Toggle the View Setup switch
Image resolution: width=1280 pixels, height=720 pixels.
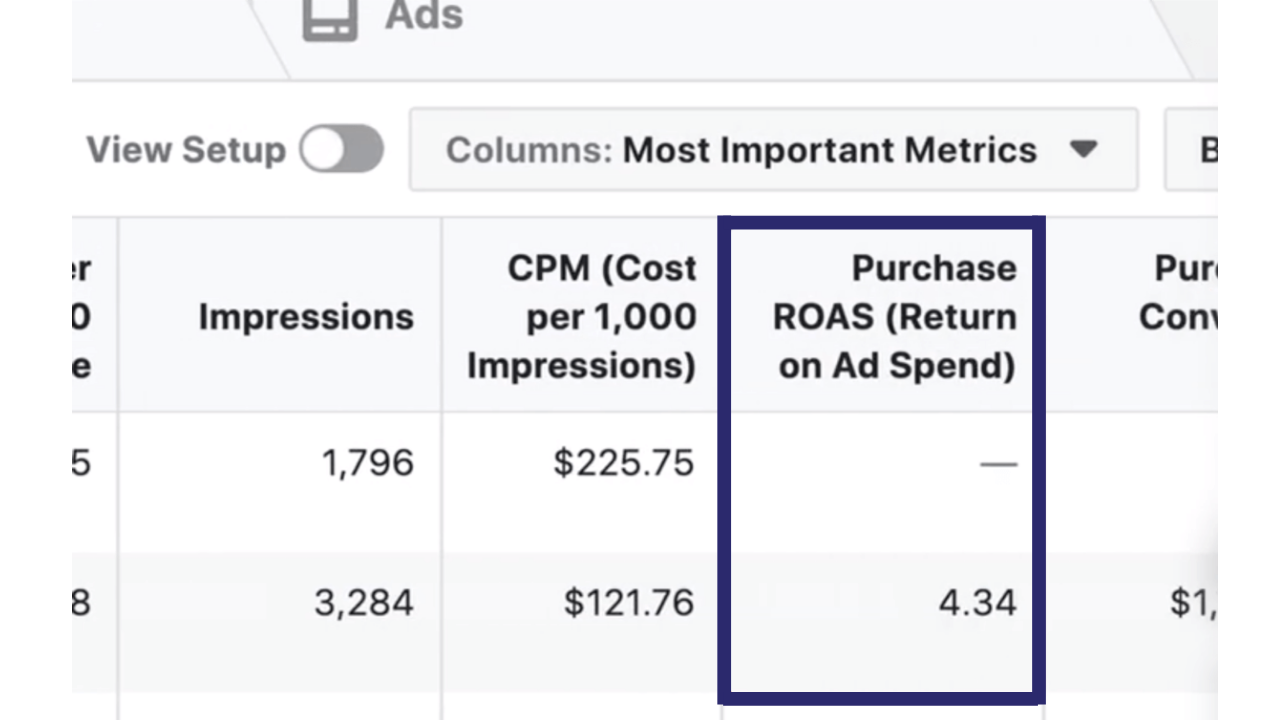pos(342,150)
